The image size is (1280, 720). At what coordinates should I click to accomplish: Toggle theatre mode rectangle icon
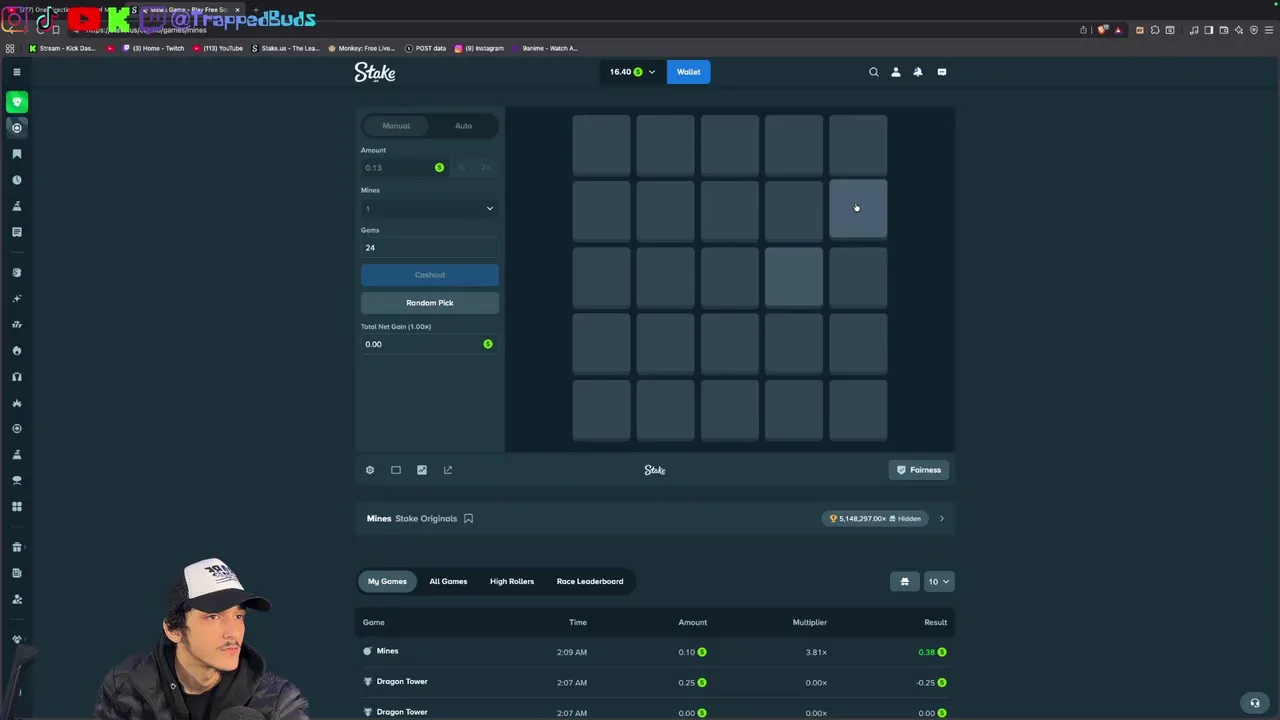[x=396, y=470]
